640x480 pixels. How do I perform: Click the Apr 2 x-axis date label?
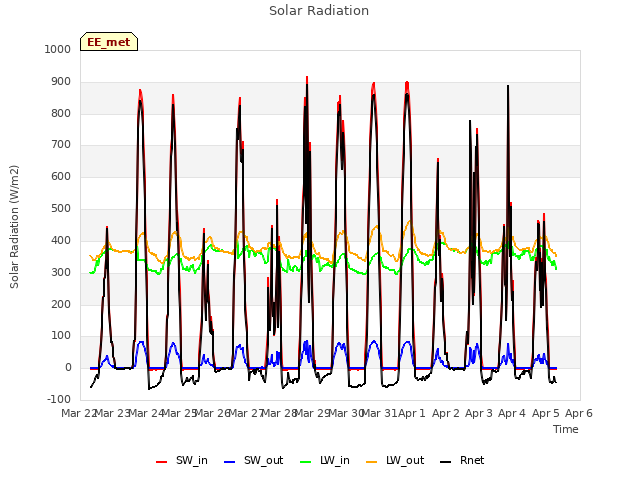[446, 413]
